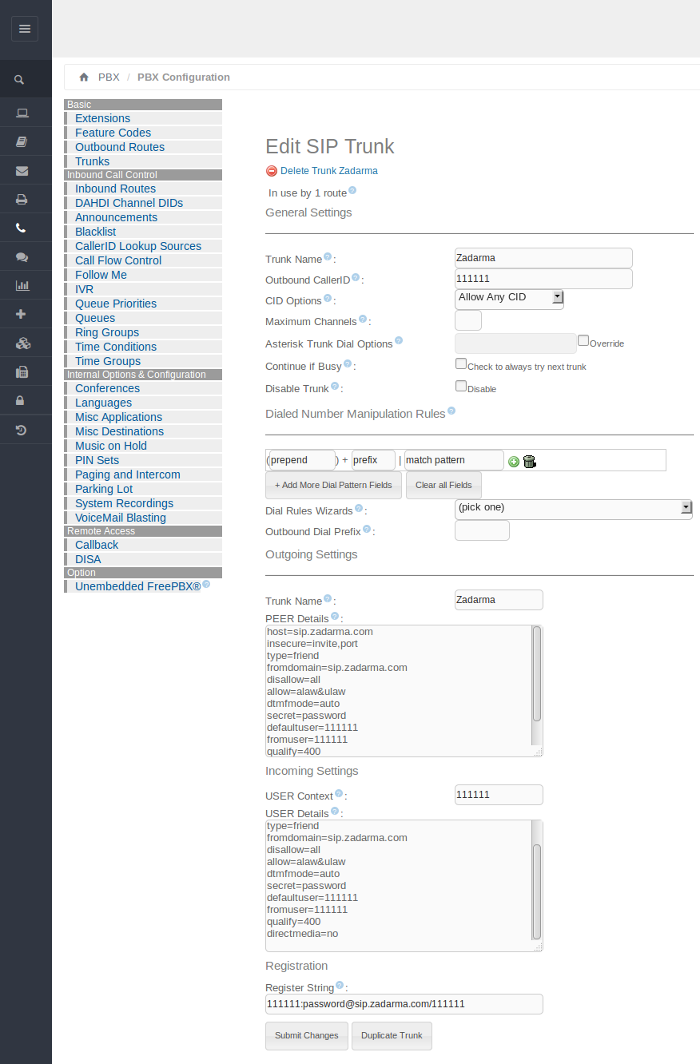Click the search magnifier icon
Viewport: 700px width, 1064px height.
19,80
